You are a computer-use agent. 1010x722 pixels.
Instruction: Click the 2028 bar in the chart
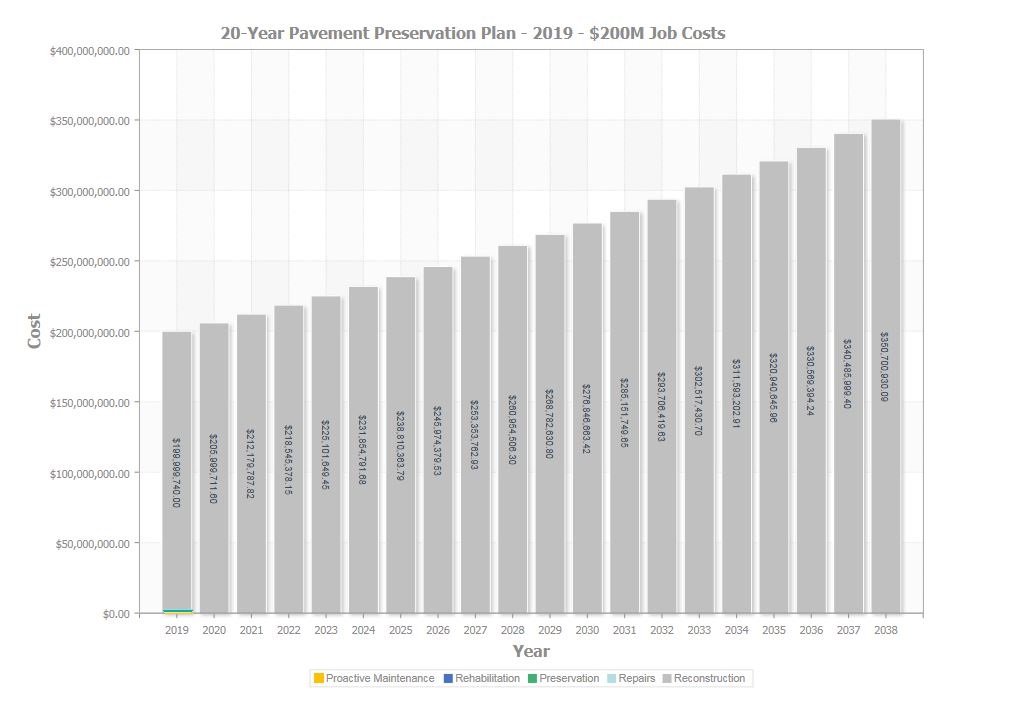pos(513,430)
